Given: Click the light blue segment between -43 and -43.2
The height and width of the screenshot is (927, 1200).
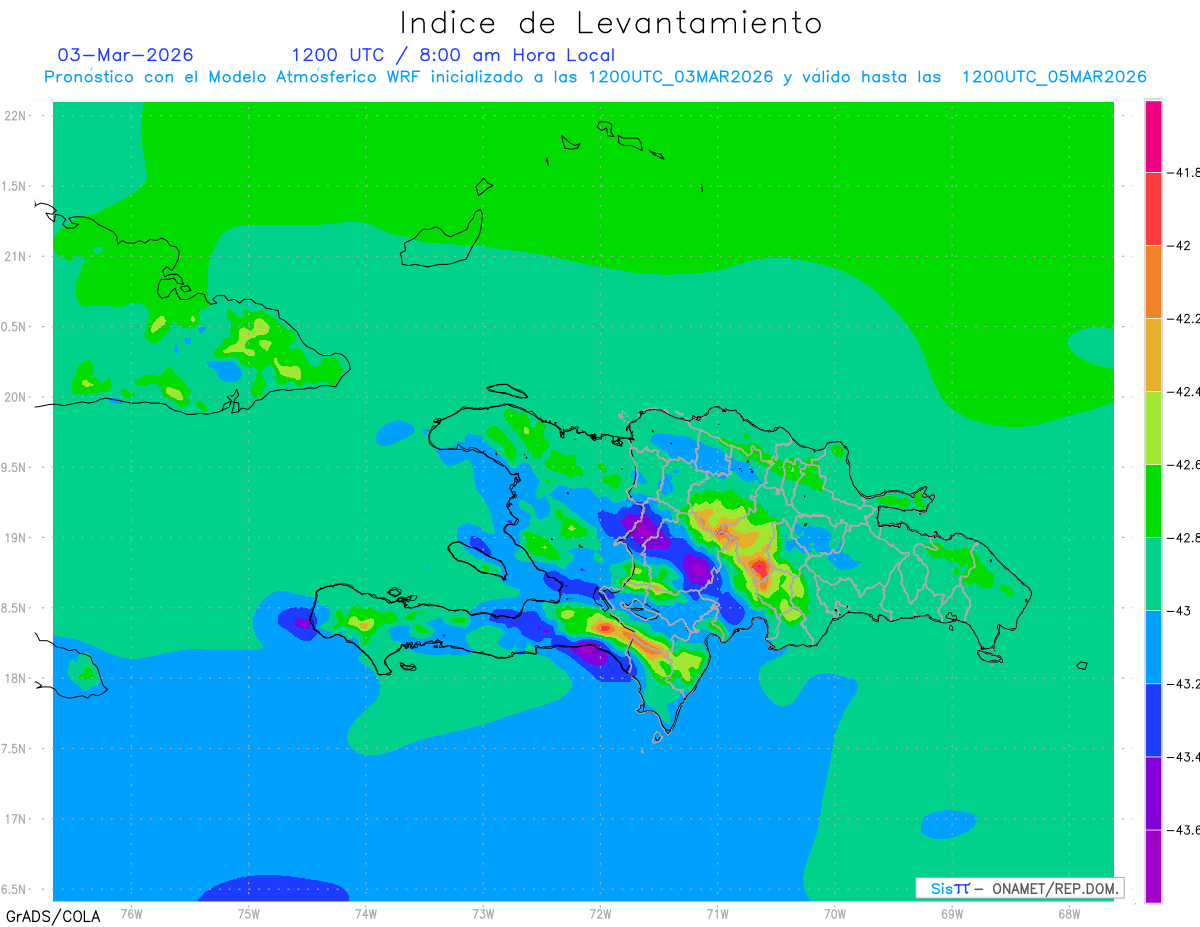Looking at the screenshot, I should [x=1153, y=646].
